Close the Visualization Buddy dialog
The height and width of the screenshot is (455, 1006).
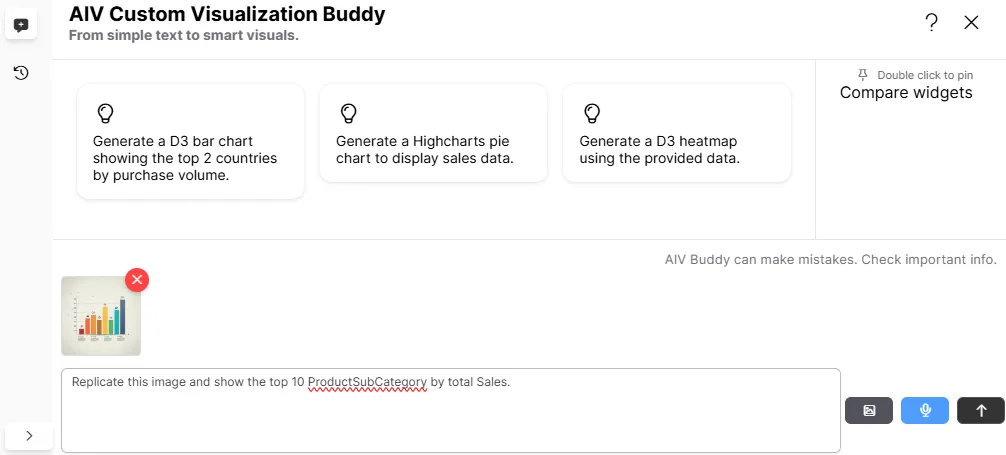(971, 23)
